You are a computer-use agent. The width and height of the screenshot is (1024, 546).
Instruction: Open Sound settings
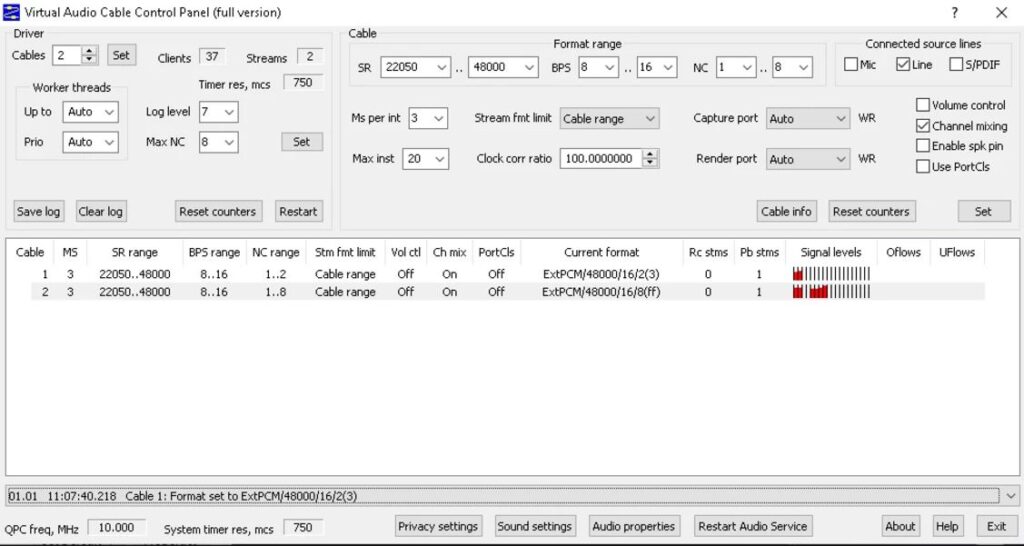click(x=535, y=526)
